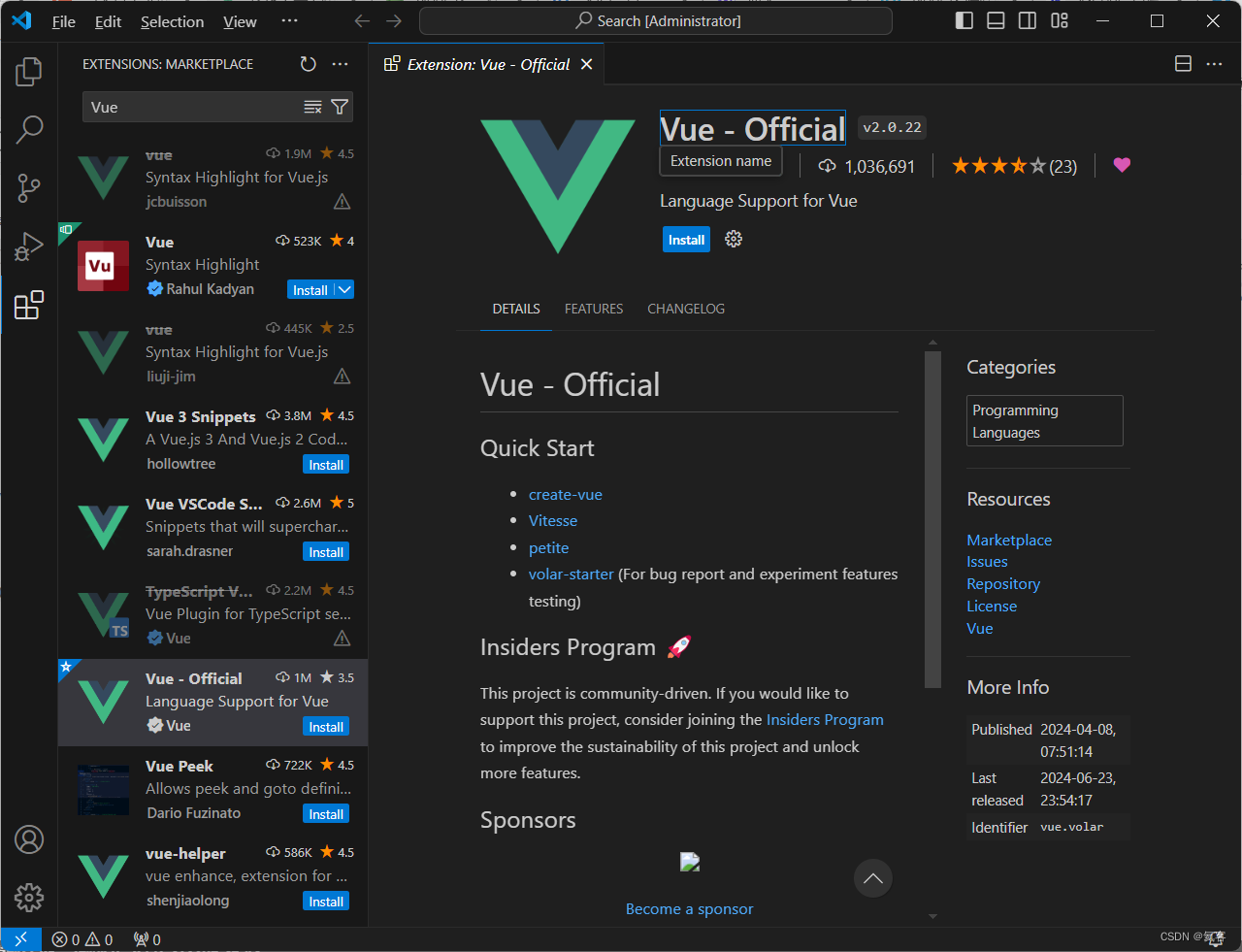Open editor more actions ellipsis
This screenshot has height=952, width=1242.
(x=1214, y=64)
